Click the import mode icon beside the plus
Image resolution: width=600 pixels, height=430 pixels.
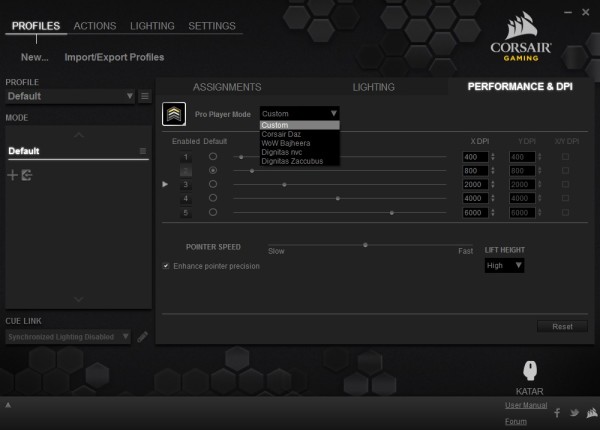click(27, 175)
